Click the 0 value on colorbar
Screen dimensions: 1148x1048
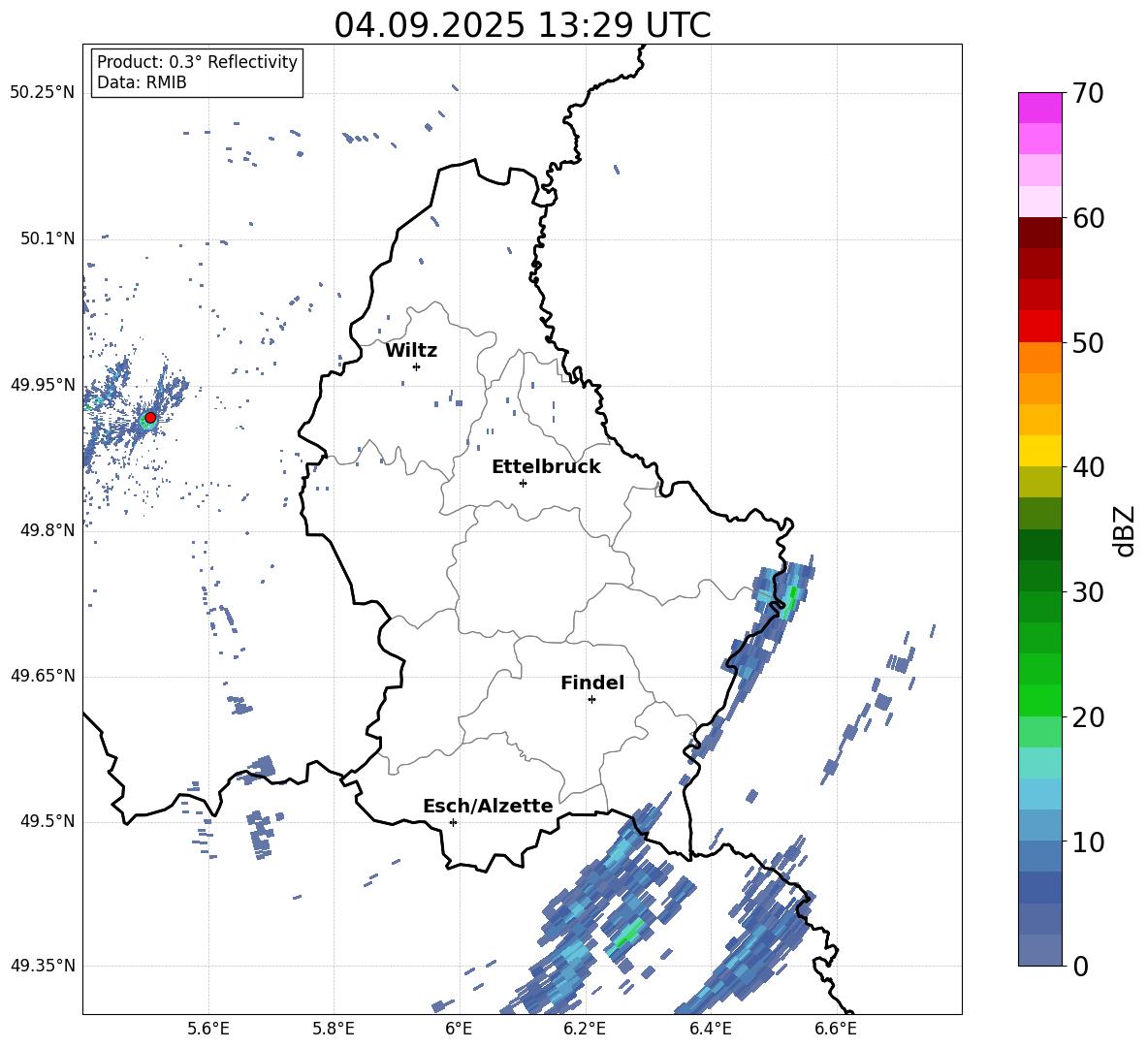tap(1080, 966)
